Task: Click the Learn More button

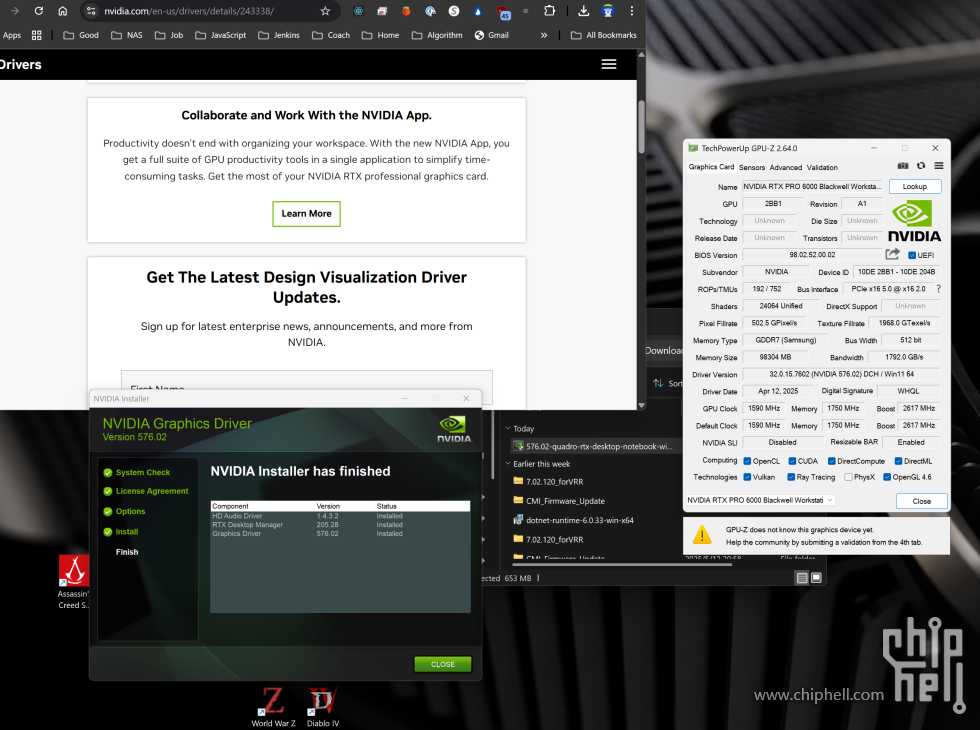Action: pyautogui.click(x=306, y=214)
